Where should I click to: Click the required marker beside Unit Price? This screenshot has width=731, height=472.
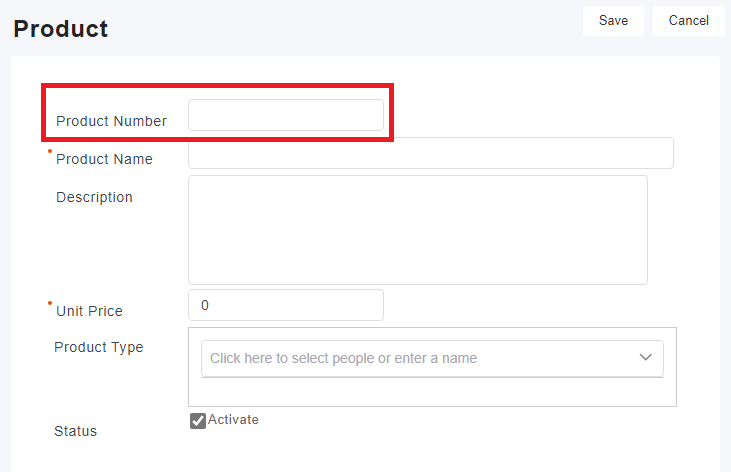[x=50, y=303]
